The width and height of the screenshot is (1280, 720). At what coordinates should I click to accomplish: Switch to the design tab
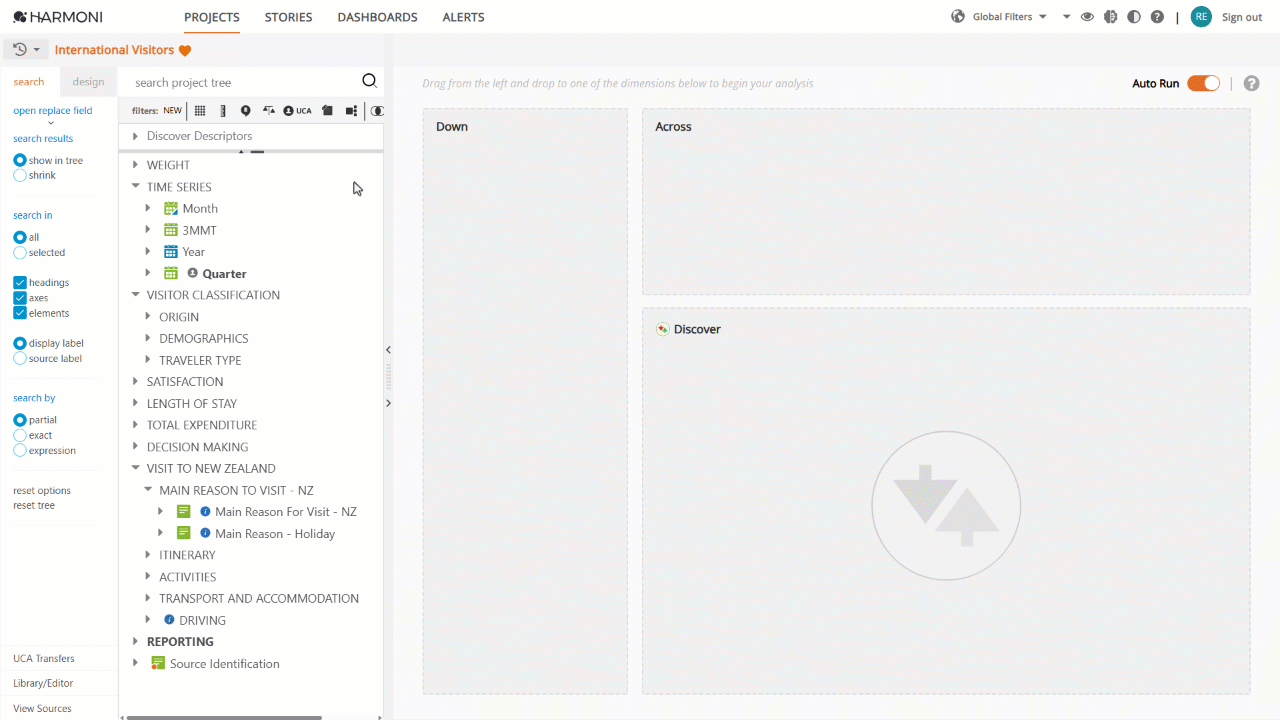coord(88,82)
